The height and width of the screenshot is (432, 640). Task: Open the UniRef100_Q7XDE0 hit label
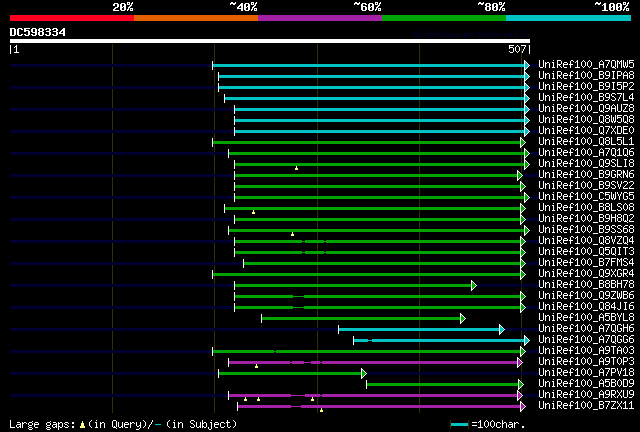(586, 130)
